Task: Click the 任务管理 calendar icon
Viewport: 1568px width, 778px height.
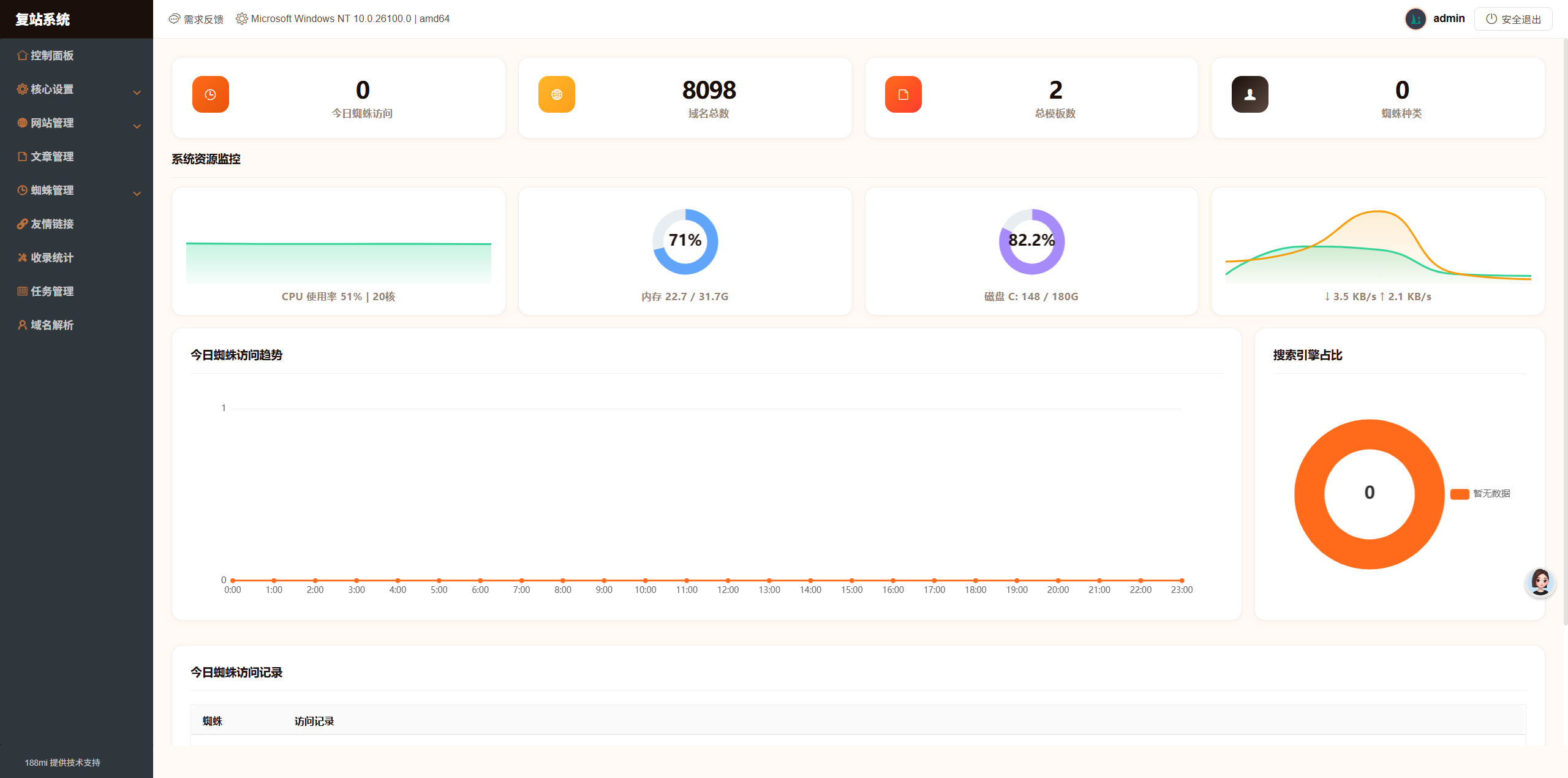Action: [22, 291]
